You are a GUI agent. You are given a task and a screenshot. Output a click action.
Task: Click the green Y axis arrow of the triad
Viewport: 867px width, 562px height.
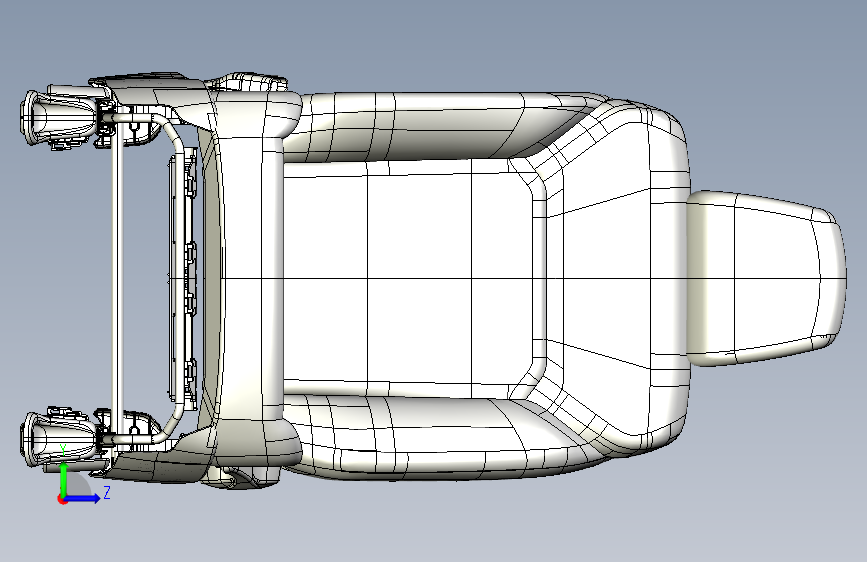64,480
